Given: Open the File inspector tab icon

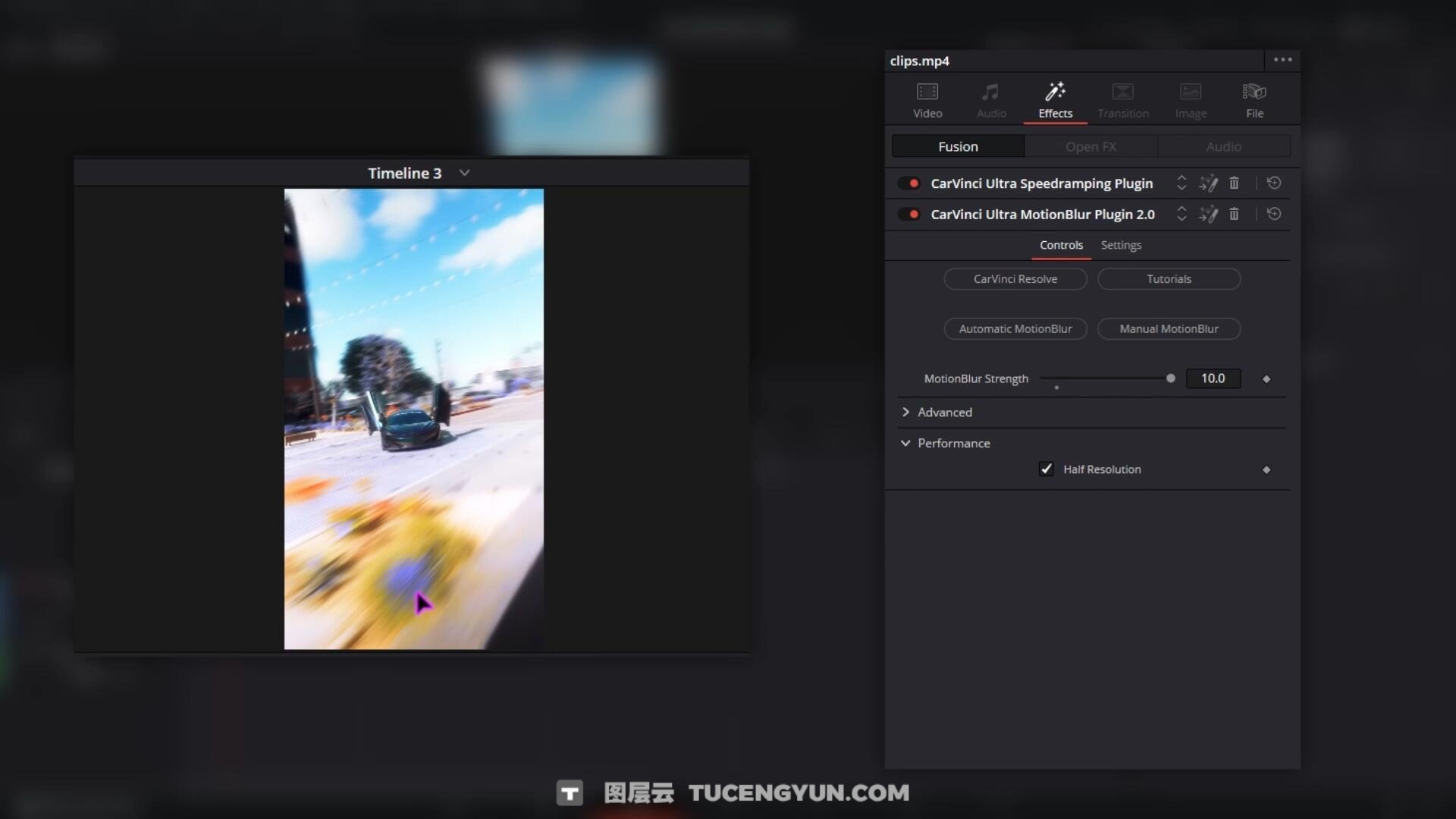Looking at the screenshot, I should click(1254, 93).
